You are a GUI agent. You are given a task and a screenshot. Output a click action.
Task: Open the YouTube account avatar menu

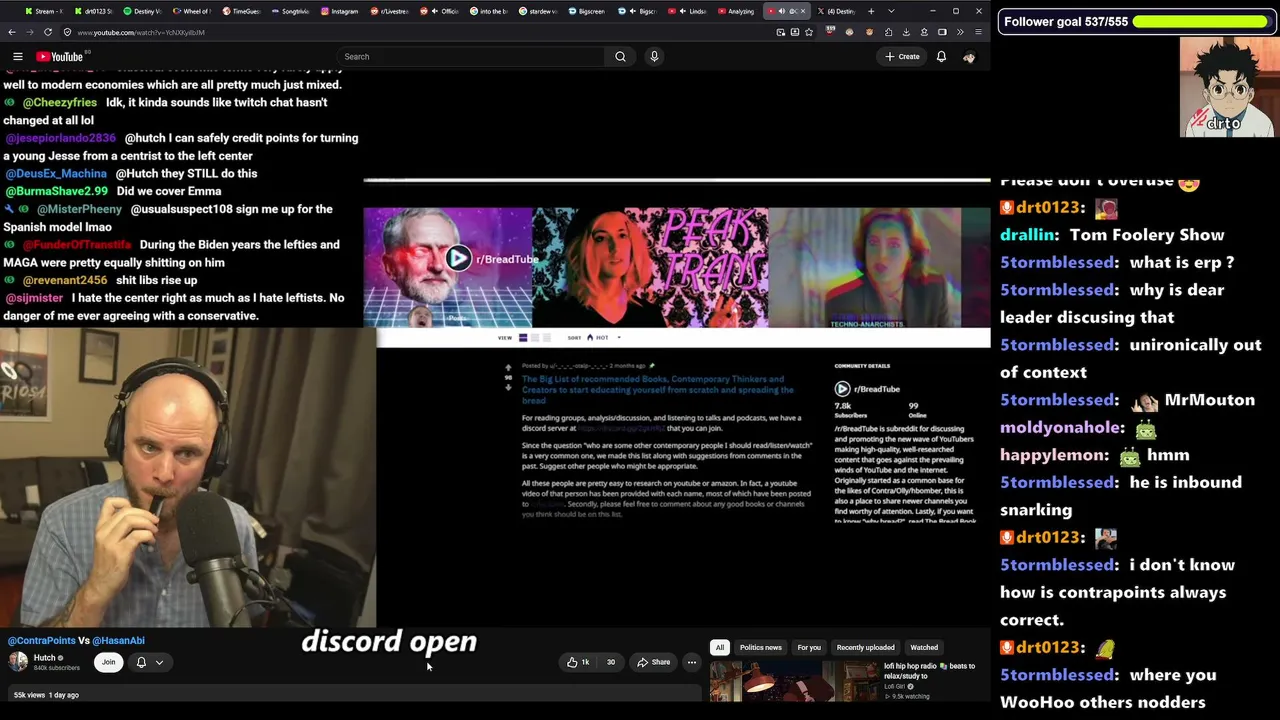tap(968, 57)
